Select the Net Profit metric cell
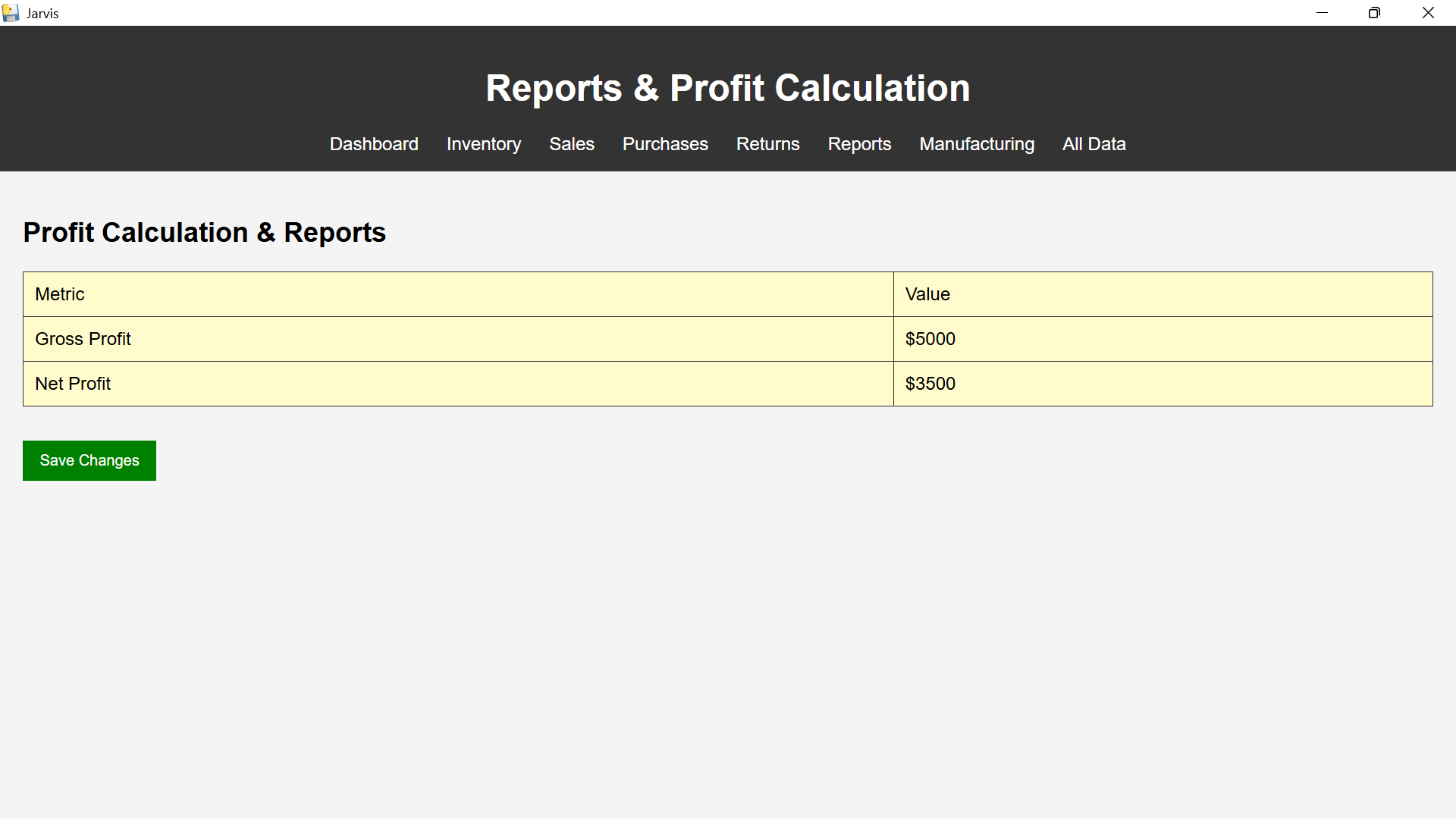The image size is (1456, 819). pos(458,384)
